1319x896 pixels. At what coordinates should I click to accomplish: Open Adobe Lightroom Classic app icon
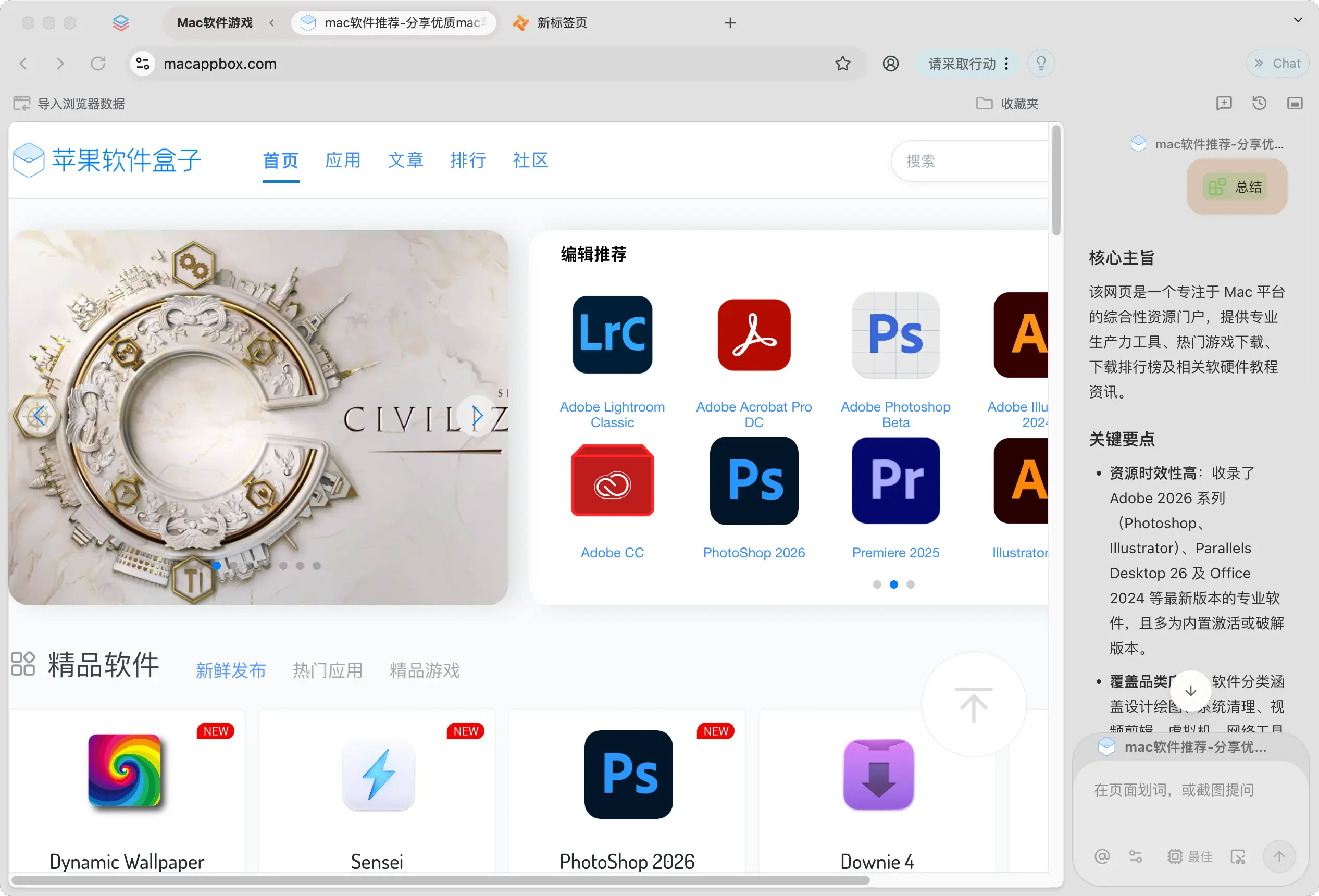(x=613, y=335)
